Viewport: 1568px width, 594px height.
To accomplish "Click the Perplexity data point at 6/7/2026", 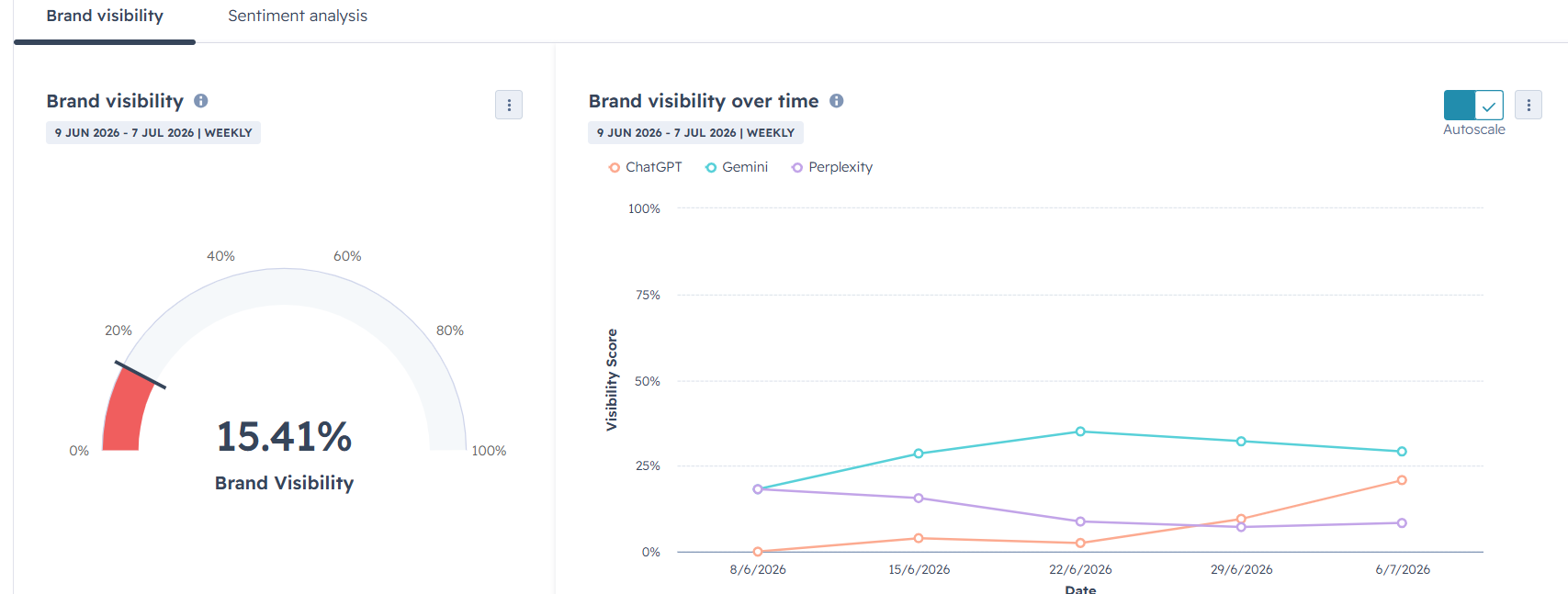I will pyautogui.click(x=1402, y=523).
